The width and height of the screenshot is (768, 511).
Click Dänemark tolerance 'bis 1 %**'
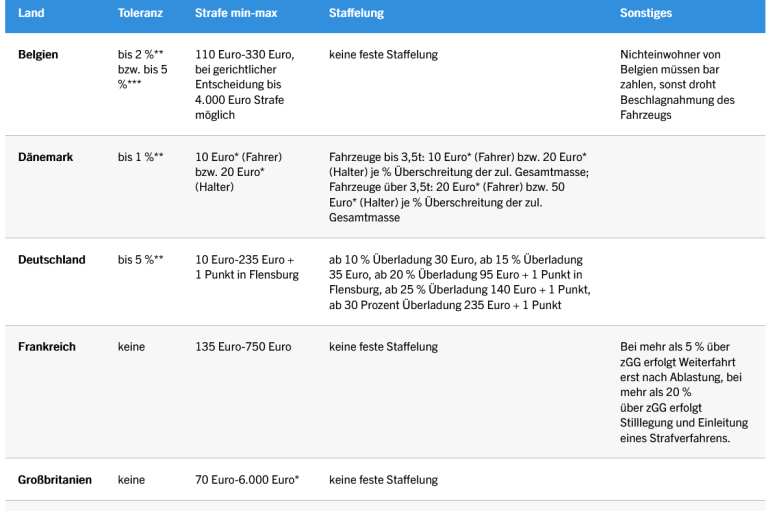[x=140, y=157]
